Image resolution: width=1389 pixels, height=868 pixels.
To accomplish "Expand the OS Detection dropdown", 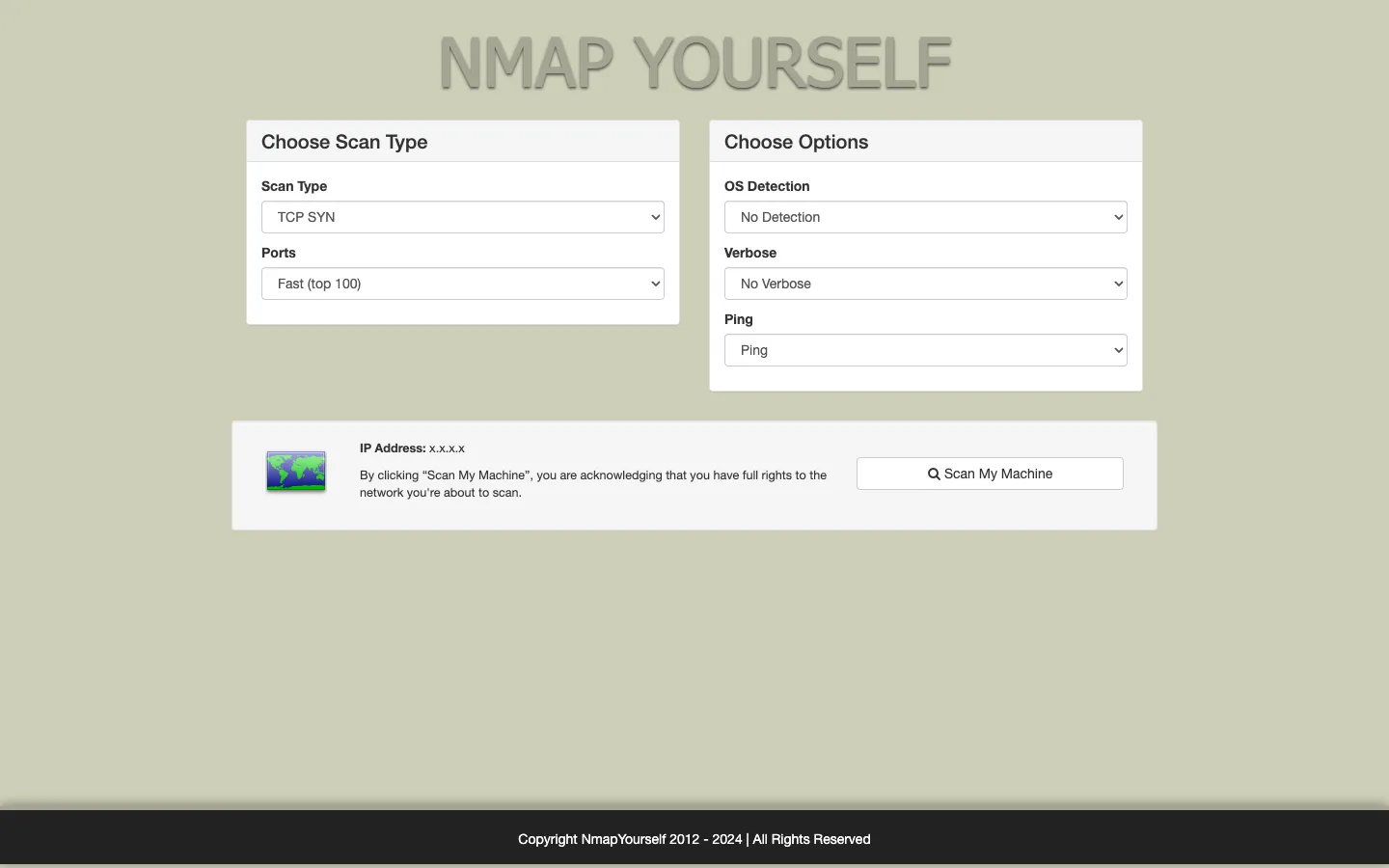I will [926, 217].
